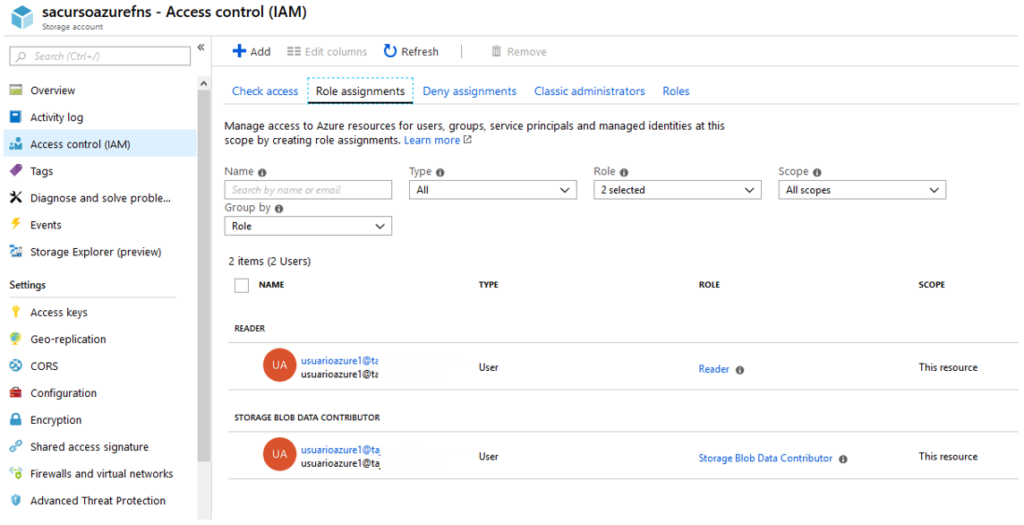Collapse the sidebar with double chevron
This screenshot has width=1024, height=525.
click(201, 47)
